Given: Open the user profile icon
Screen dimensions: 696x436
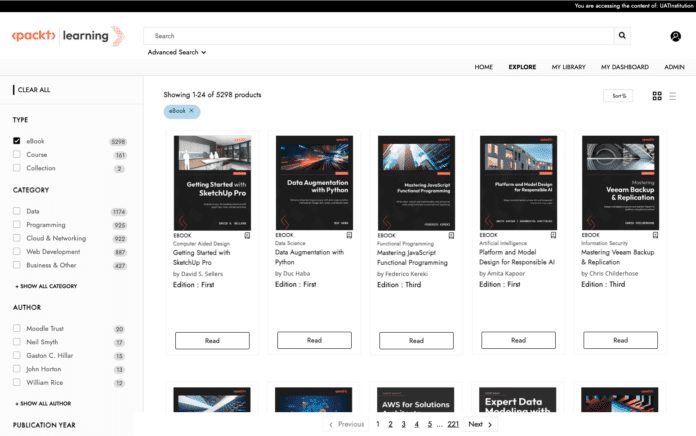Looking at the screenshot, I should (x=675, y=36).
